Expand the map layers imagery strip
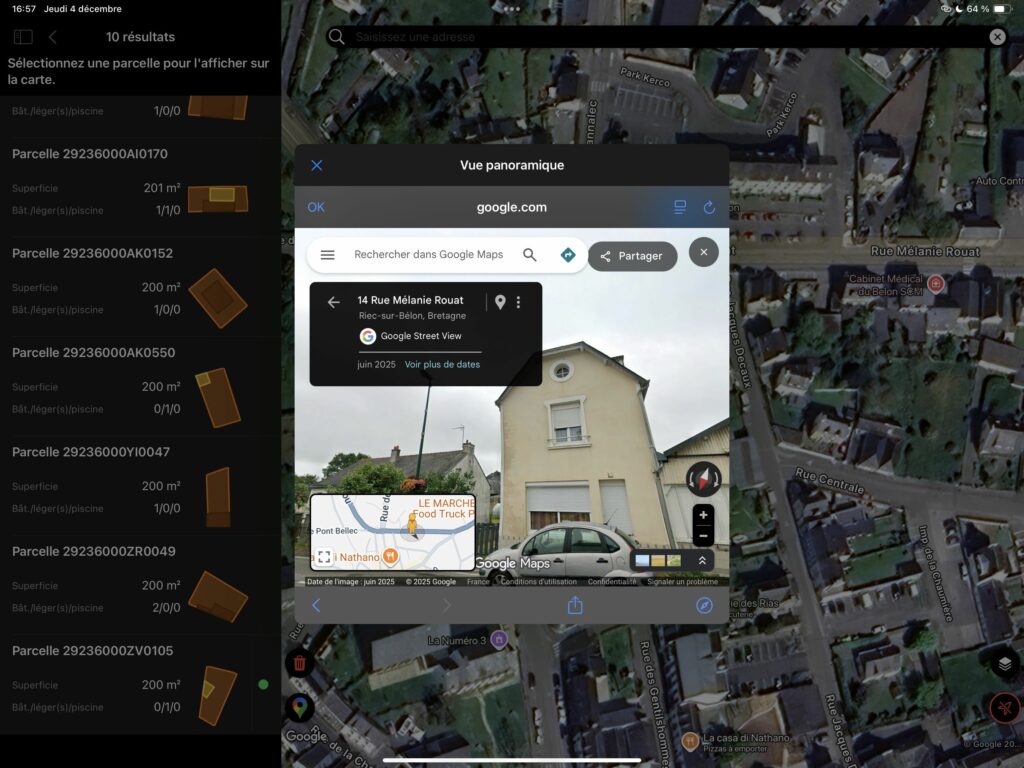This screenshot has height=768, width=1024. 702,561
